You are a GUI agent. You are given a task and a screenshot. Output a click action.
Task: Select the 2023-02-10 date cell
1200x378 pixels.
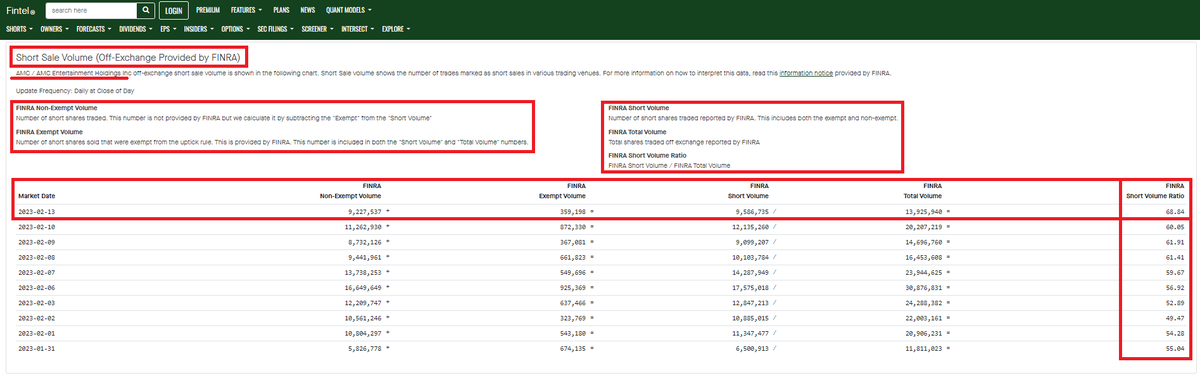[x=36, y=228]
